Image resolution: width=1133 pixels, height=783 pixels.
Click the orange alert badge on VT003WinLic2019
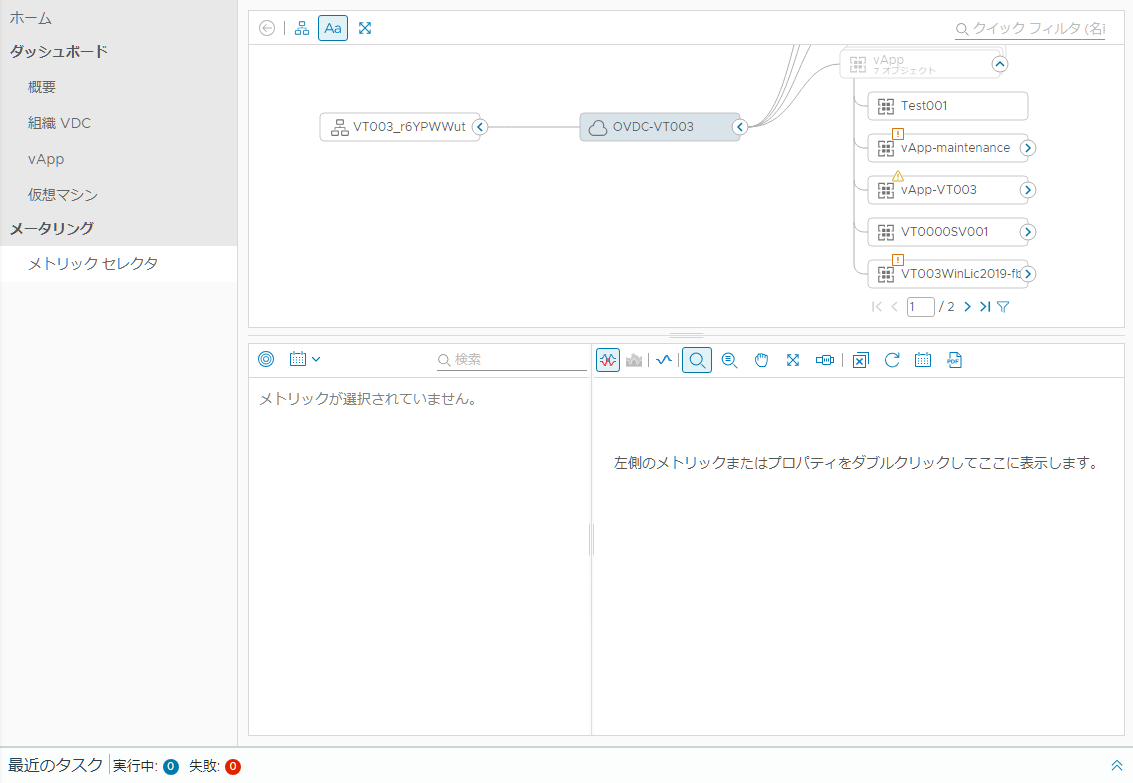[898, 259]
